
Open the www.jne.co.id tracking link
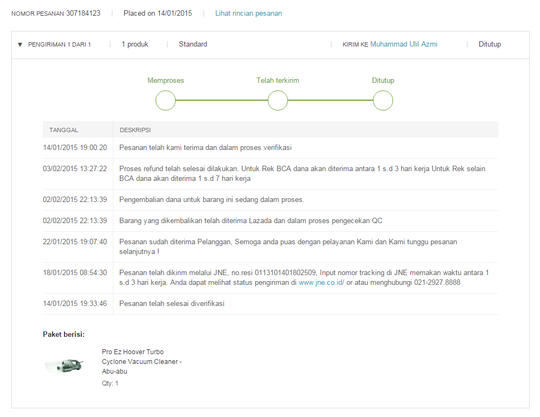pos(321,283)
